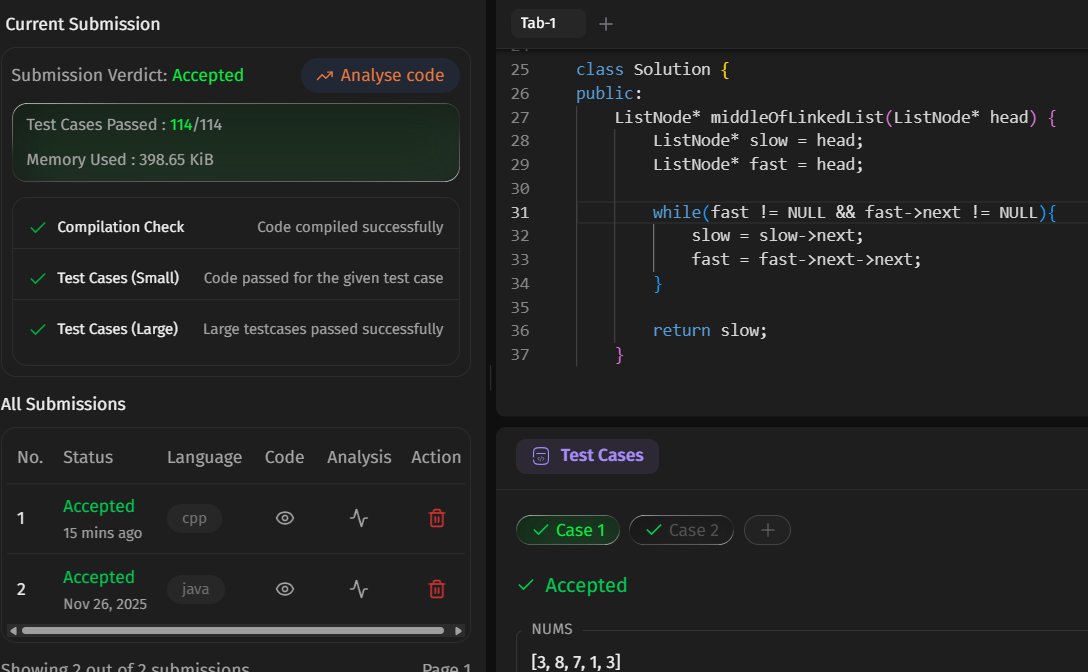Click the Language column header
1088x672 pixels.
204,457
